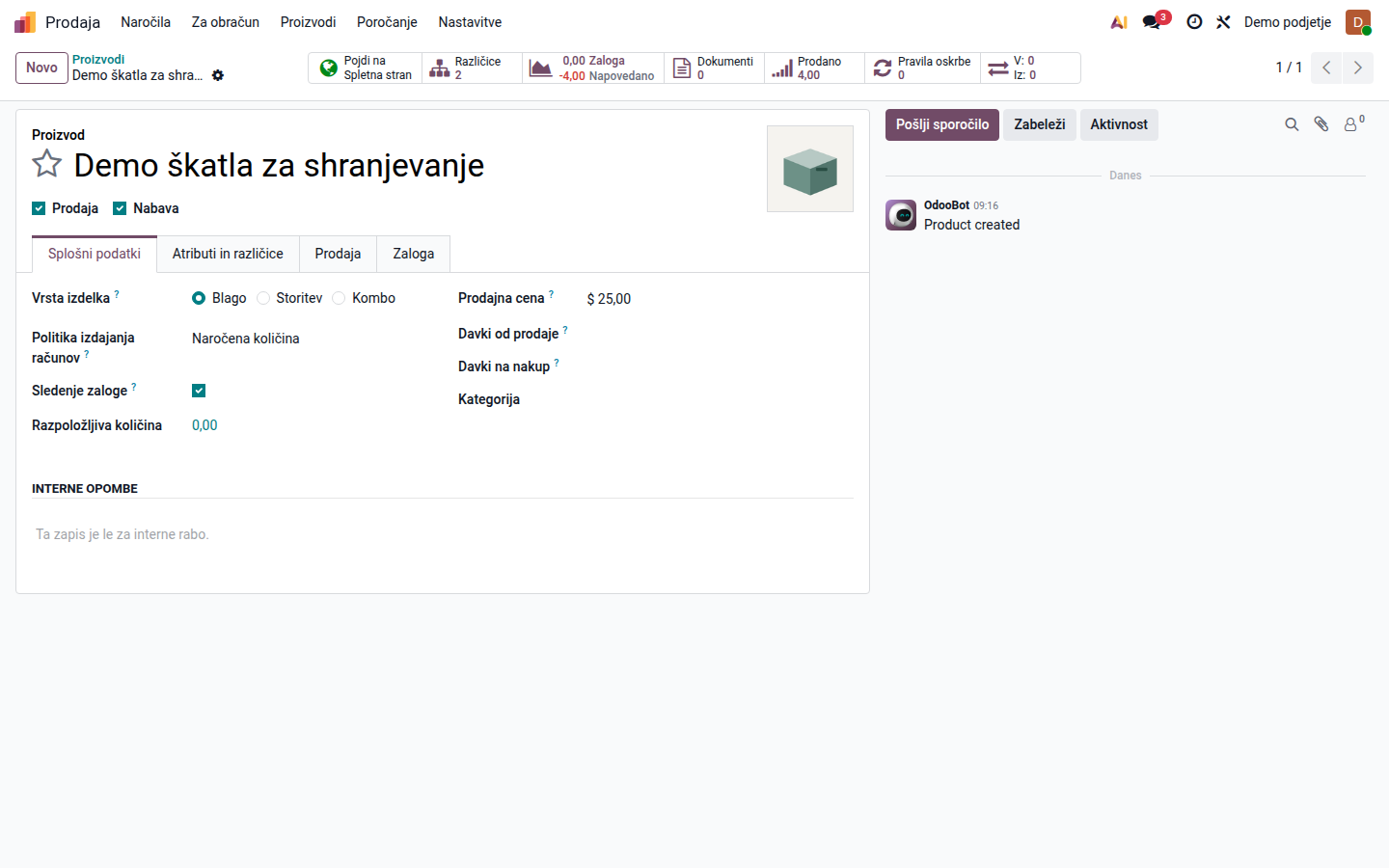Viewport: 1389px width, 868px height.
Task: Click the Zabeleži button
Action: coord(1040,124)
